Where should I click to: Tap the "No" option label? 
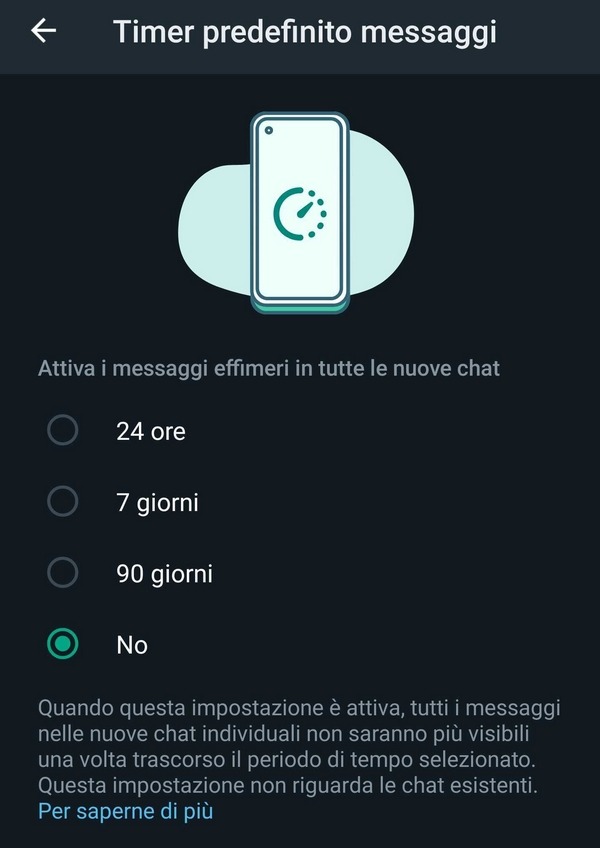point(132,646)
